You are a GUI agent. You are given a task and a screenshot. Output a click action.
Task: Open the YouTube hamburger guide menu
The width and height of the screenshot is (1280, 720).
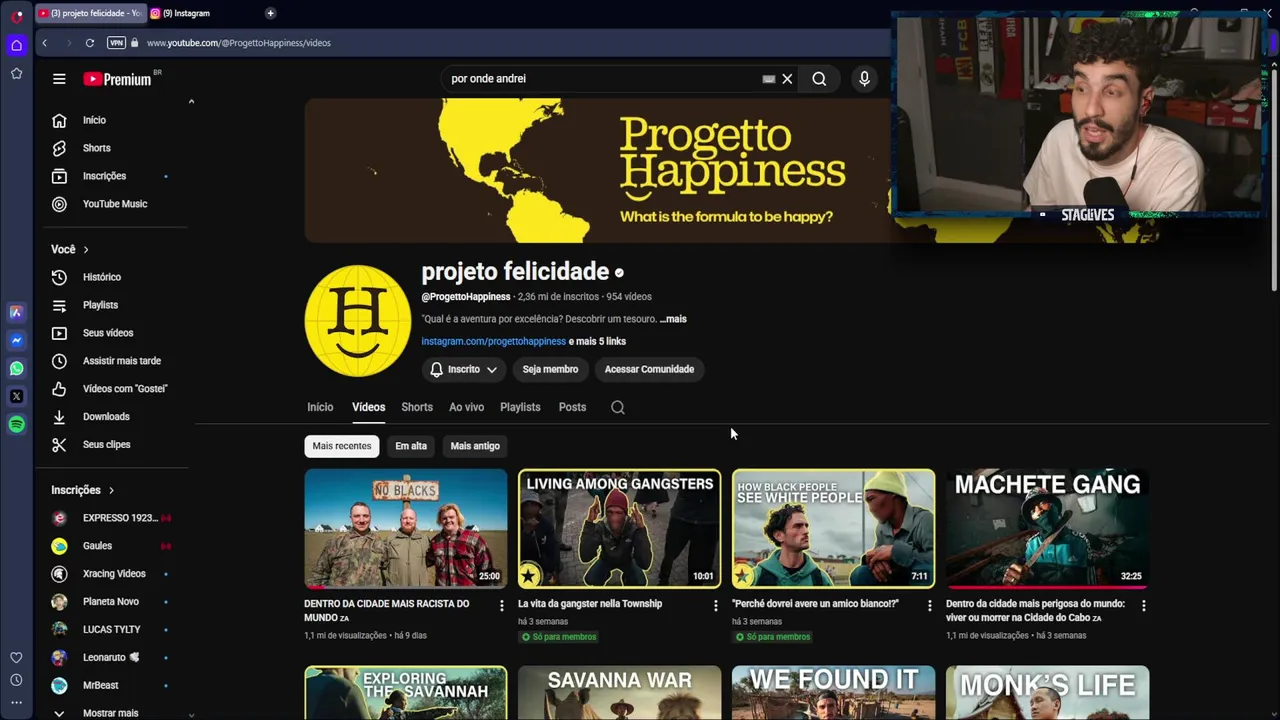(x=59, y=79)
